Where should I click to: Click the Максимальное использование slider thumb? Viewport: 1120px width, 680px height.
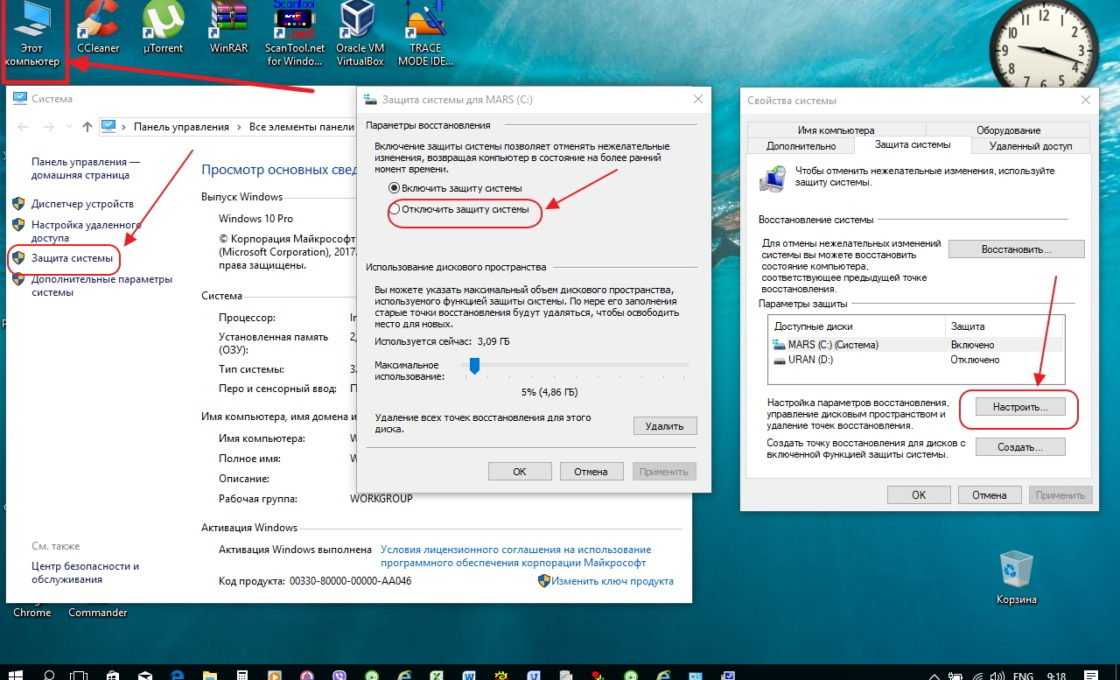coord(475,366)
